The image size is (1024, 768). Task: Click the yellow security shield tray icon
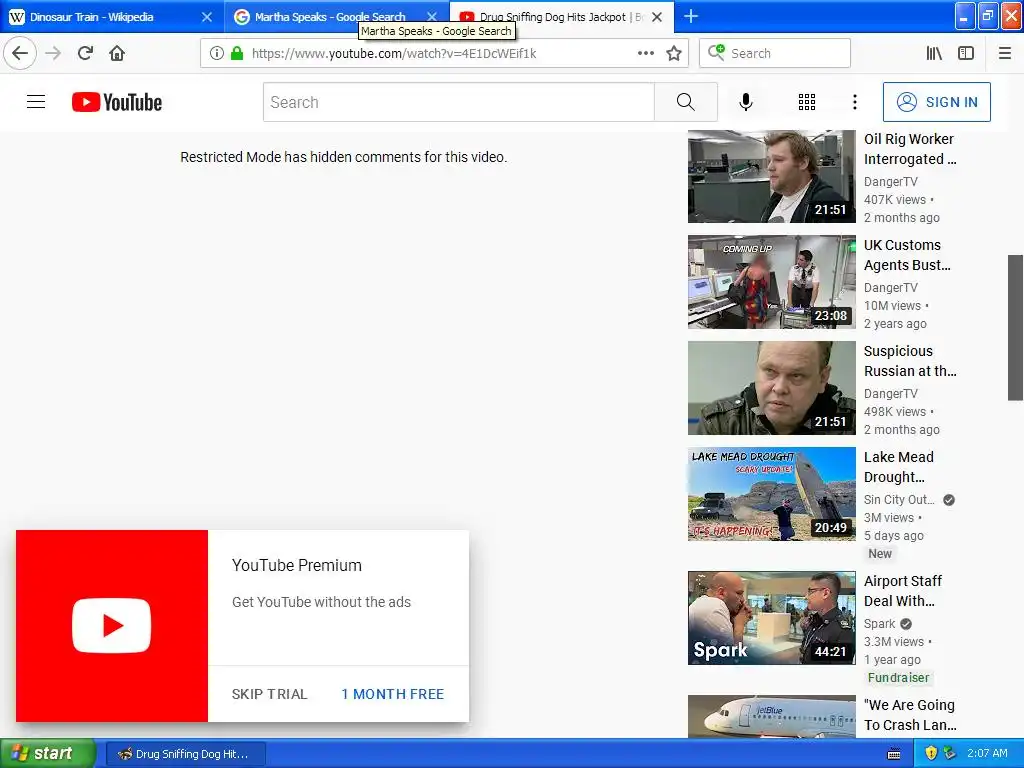[x=931, y=753]
